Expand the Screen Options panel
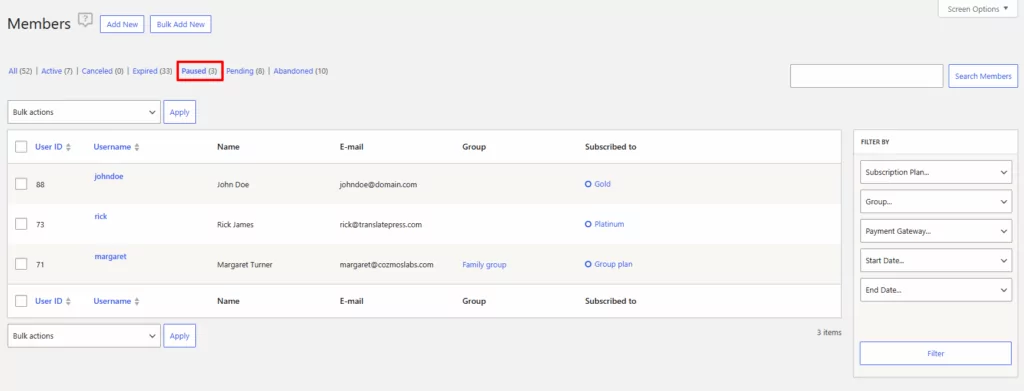The image size is (1024, 391). click(978, 9)
